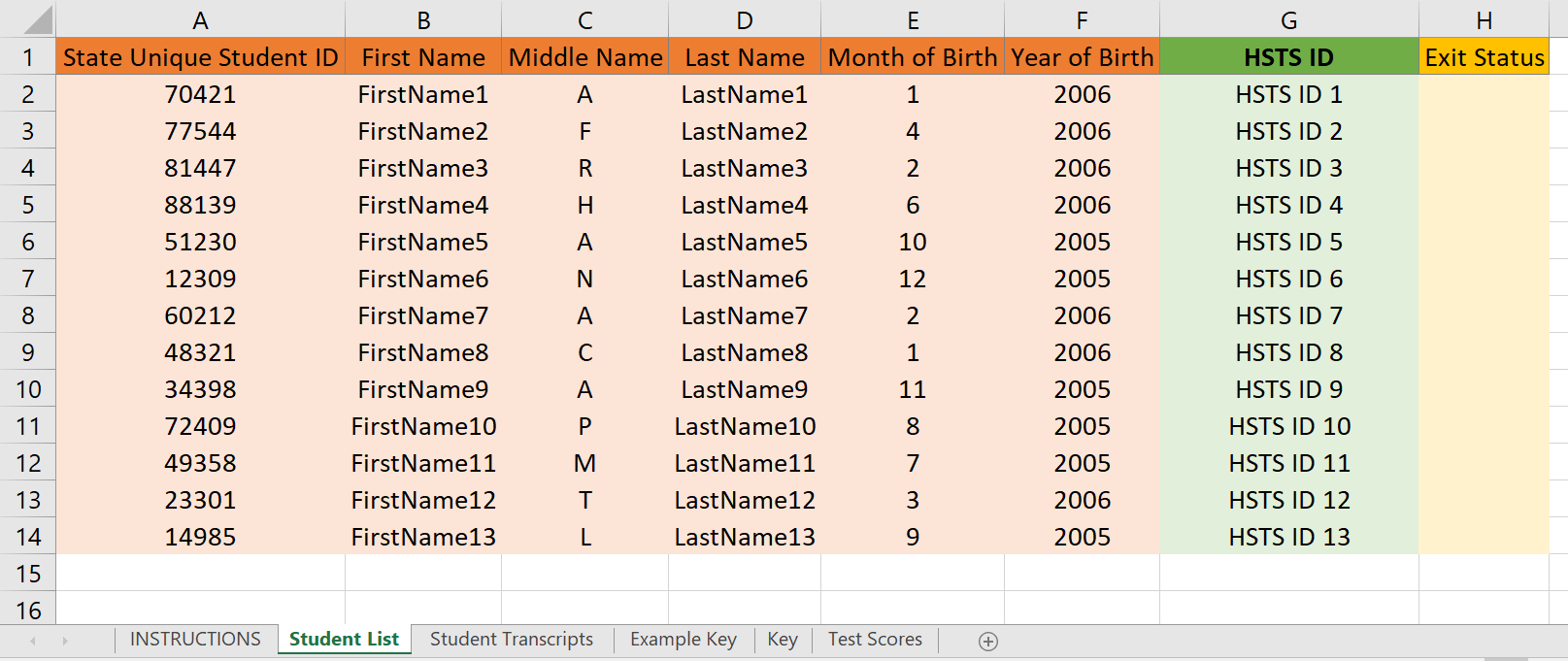Go to the Test Scores tab
Viewport: 1568px width, 661px height.
click(x=875, y=639)
